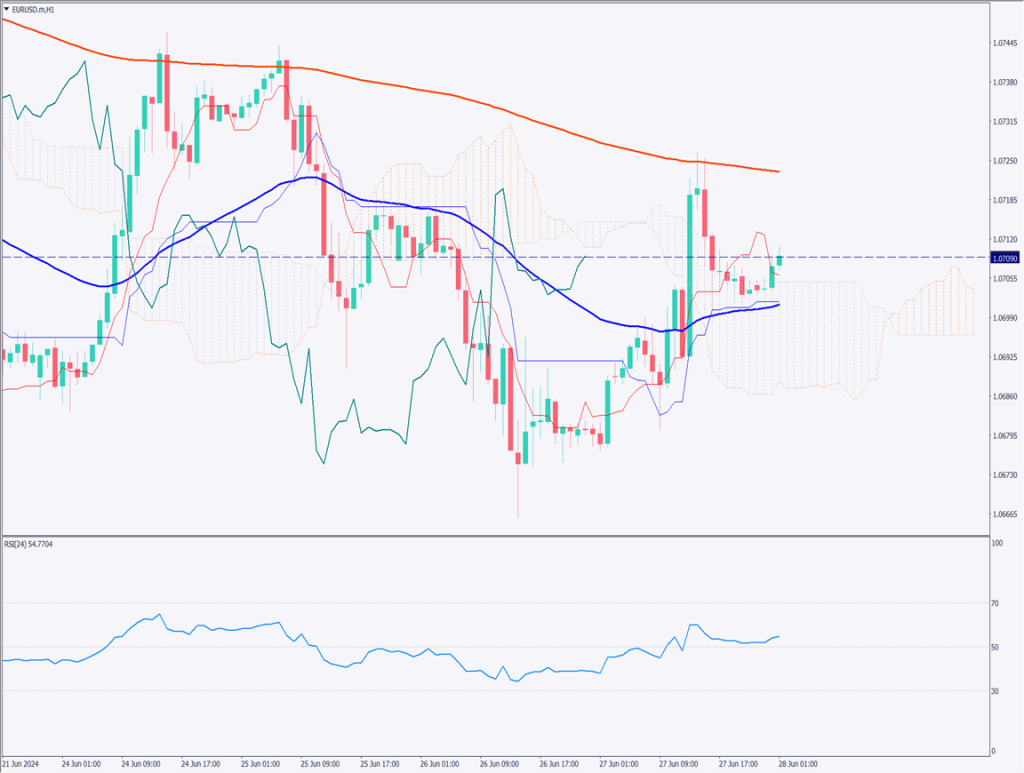Click the 70 level on RSI scale
Screen dimensions: 1024x773
(995, 603)
